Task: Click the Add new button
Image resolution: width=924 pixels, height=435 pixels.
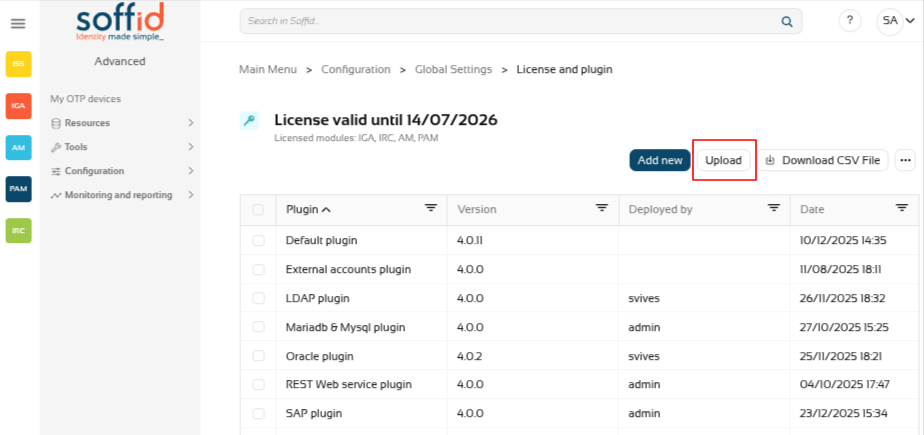Action: 659,160
